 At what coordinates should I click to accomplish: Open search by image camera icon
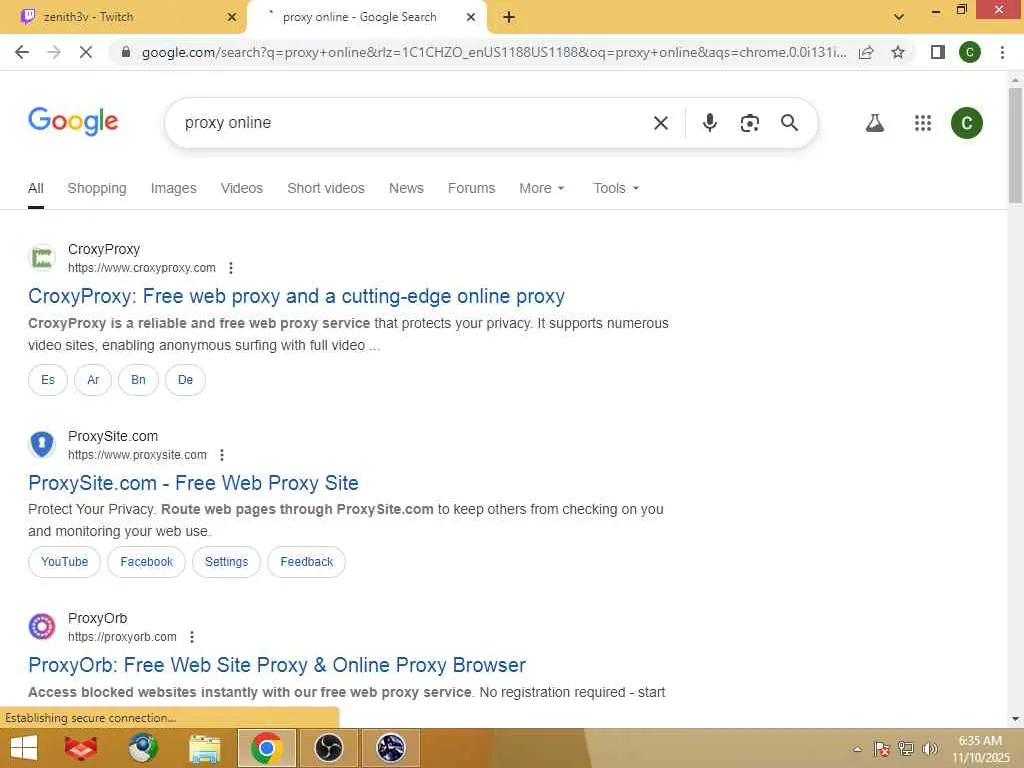click(x=749, y=123)
